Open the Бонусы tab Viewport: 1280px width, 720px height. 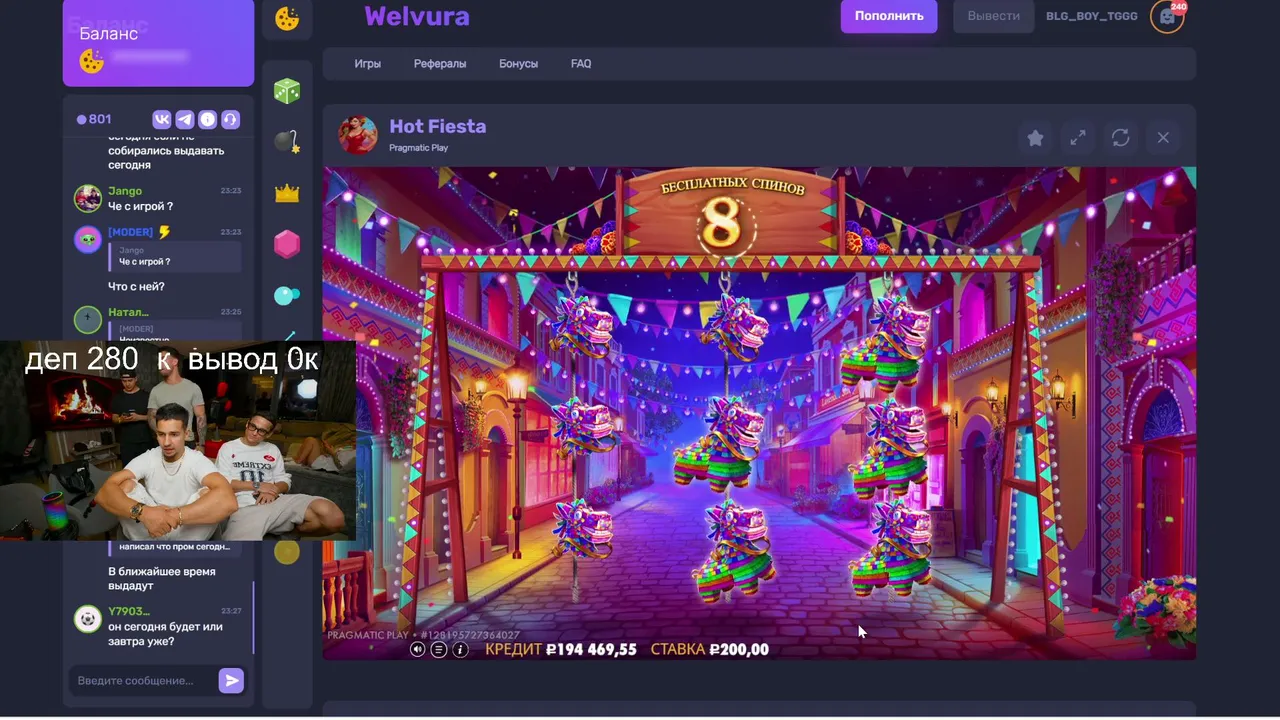click(518, 64)
